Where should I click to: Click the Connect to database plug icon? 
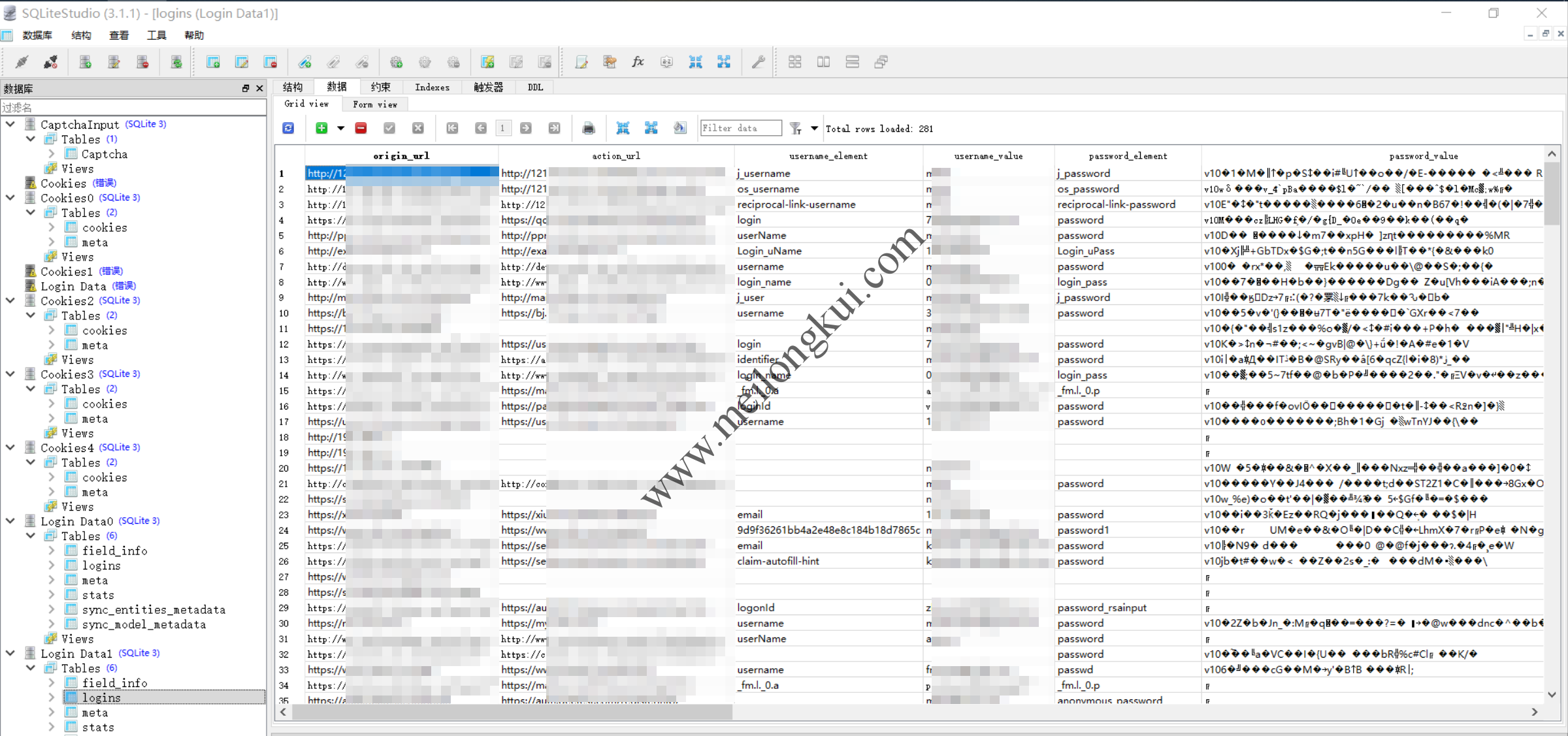(22, 62)
